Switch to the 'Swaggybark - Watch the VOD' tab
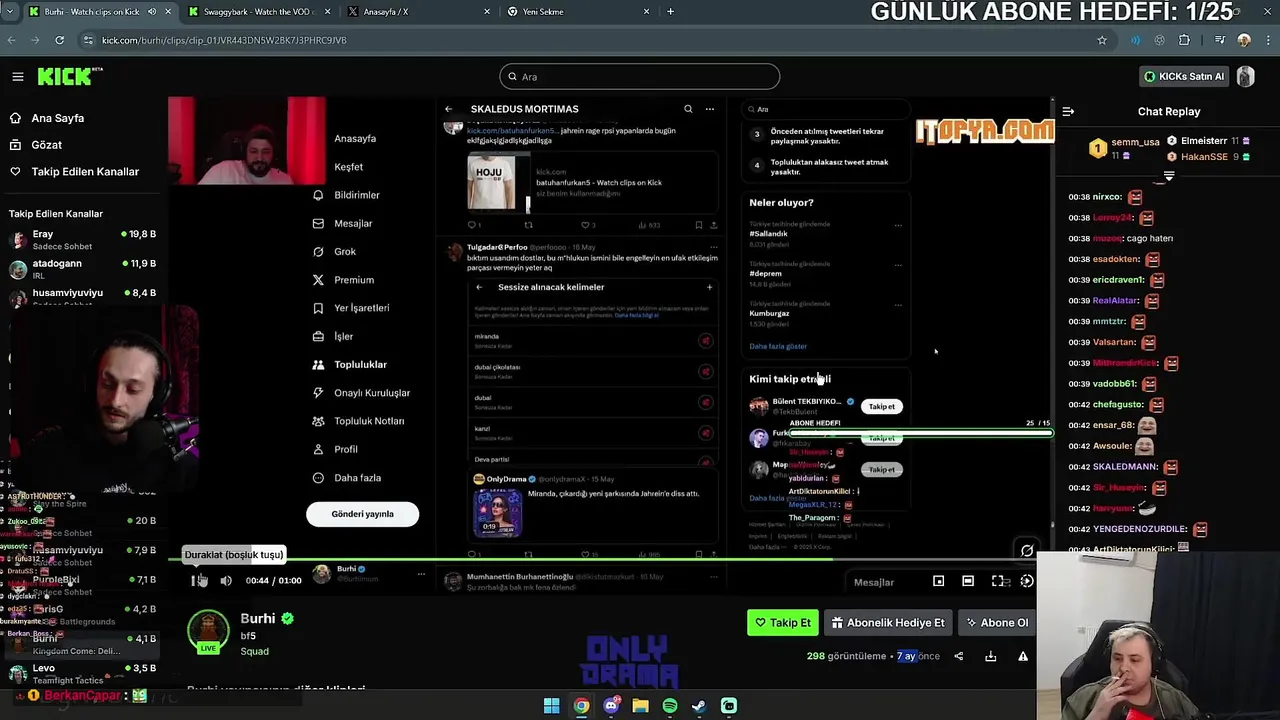The width and height of the screenshot is (1280, 720). [x=259, y=12]
